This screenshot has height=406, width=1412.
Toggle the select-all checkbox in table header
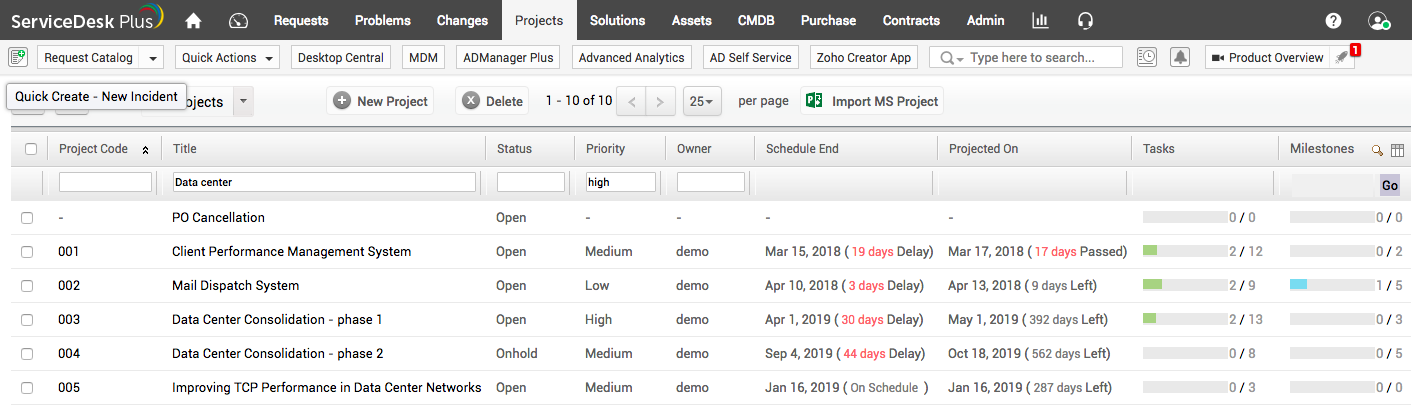click(x=31, y=149)
